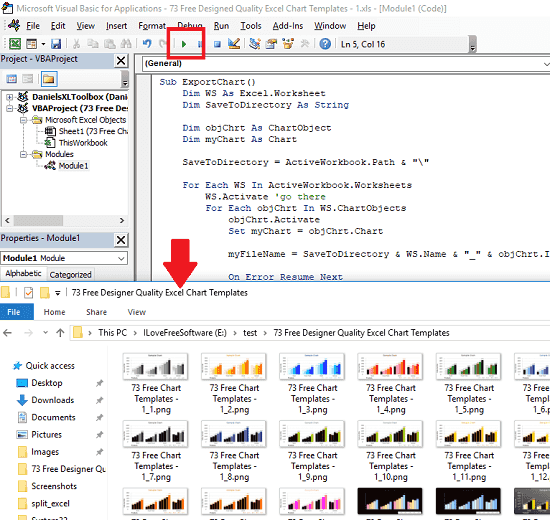Click the Cut scissors icon
This screenshot has width=550, height=520.
(x=76, y=44)
